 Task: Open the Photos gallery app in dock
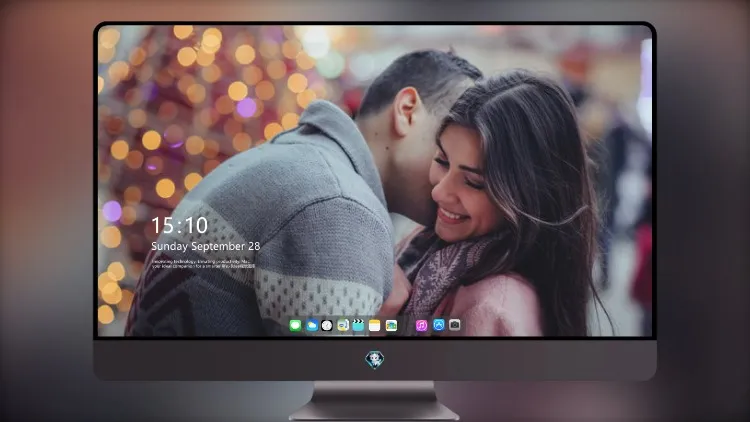391,325
